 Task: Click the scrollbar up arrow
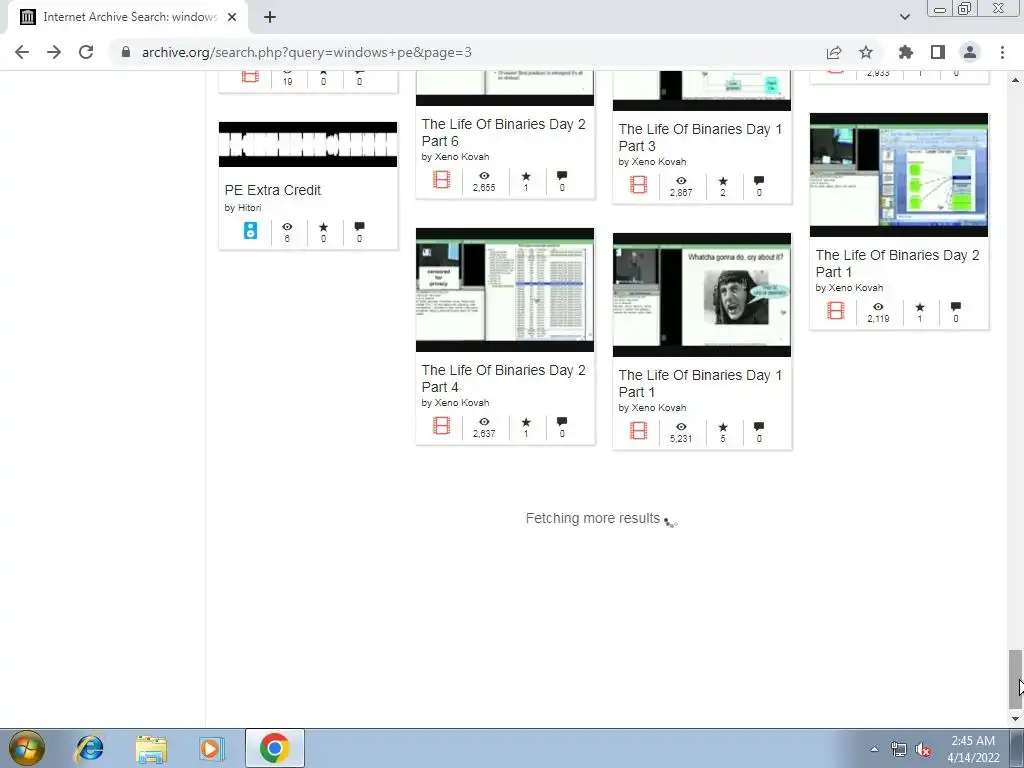(x=1015, y=80)
